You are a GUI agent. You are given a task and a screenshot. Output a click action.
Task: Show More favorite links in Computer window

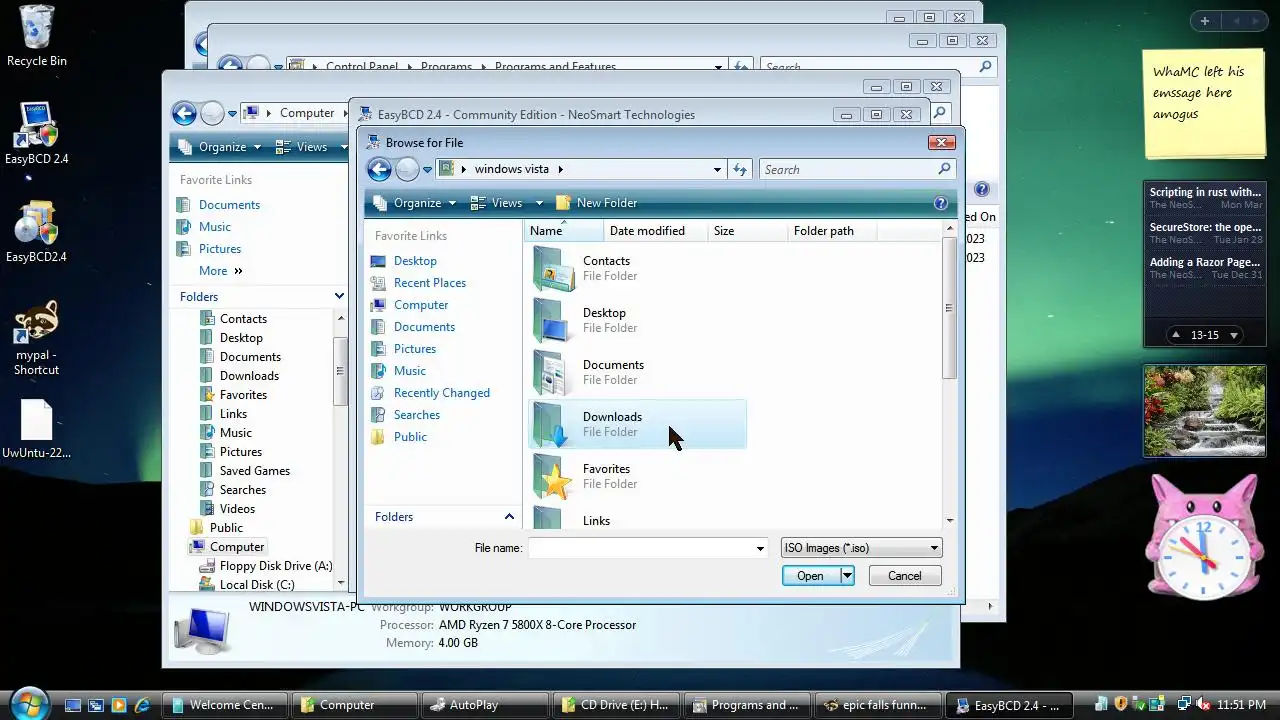(x=221, y=271)
